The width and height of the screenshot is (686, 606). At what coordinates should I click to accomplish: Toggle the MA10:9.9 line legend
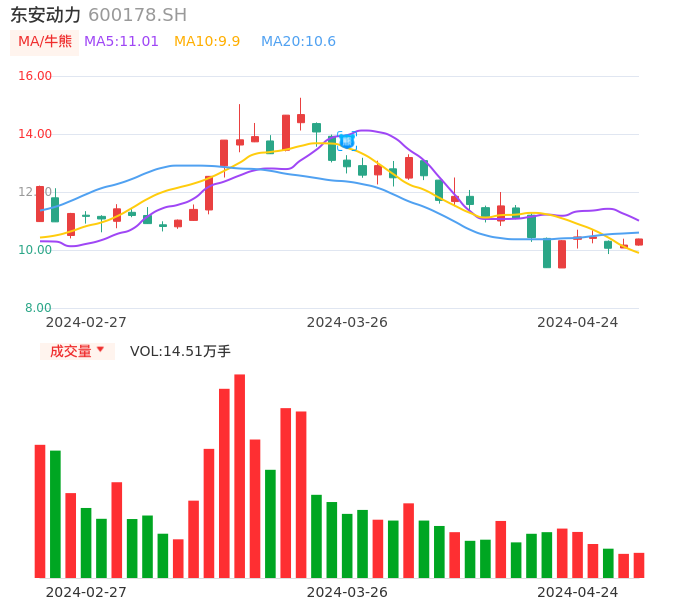pyautogui.click(x=207, y=42)
